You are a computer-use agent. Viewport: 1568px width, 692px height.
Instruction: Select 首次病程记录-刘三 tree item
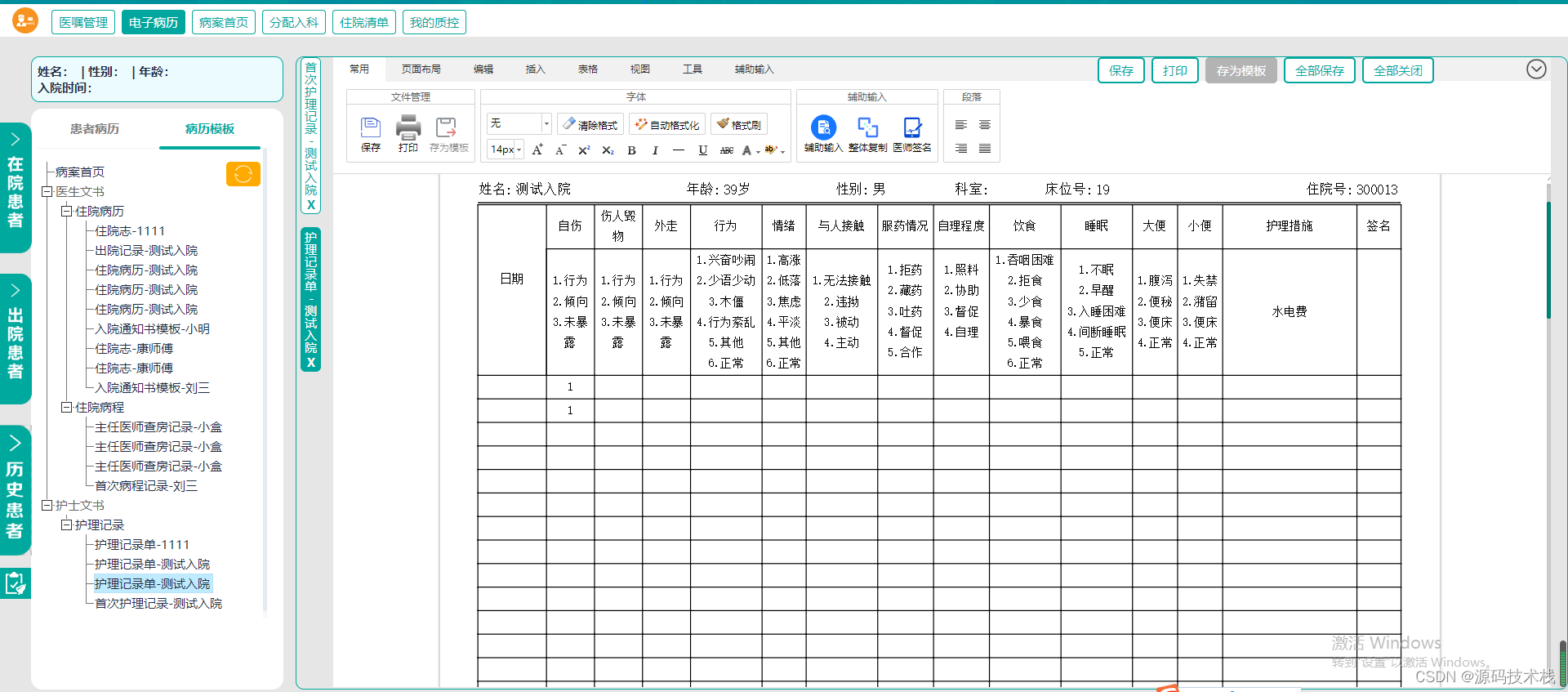146,486
